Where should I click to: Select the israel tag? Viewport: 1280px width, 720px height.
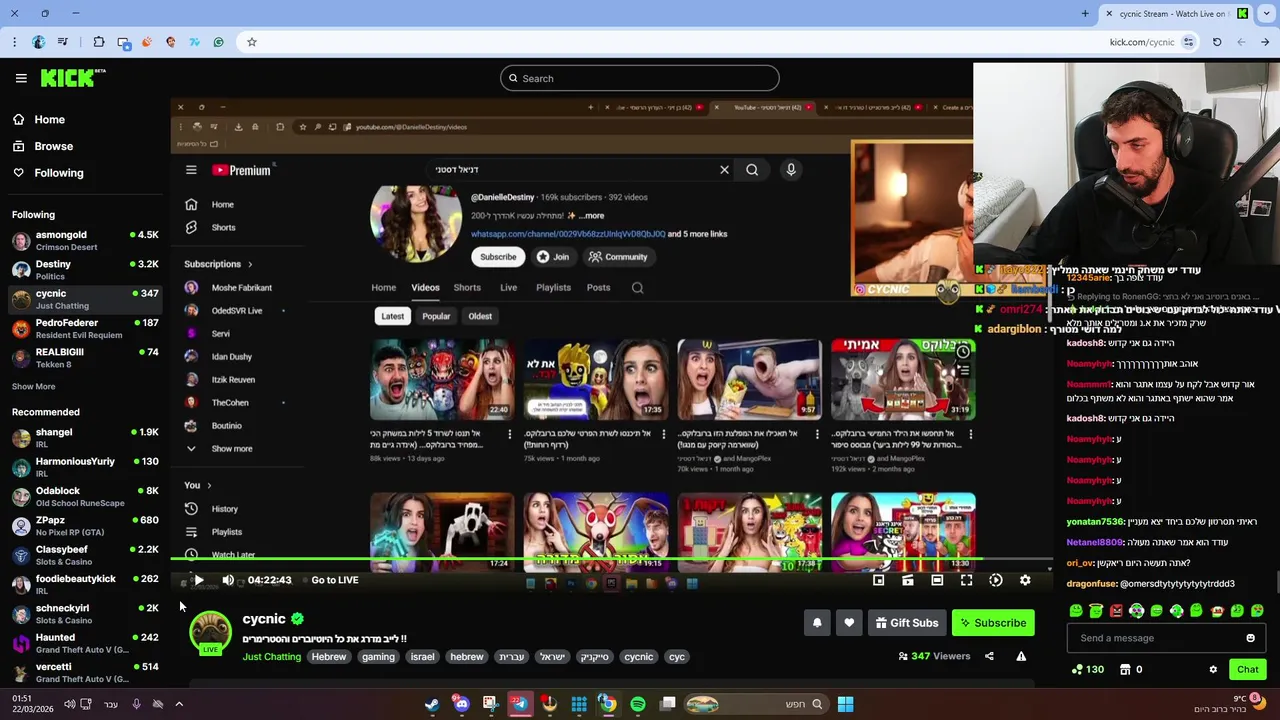click(x=422, y=657)
